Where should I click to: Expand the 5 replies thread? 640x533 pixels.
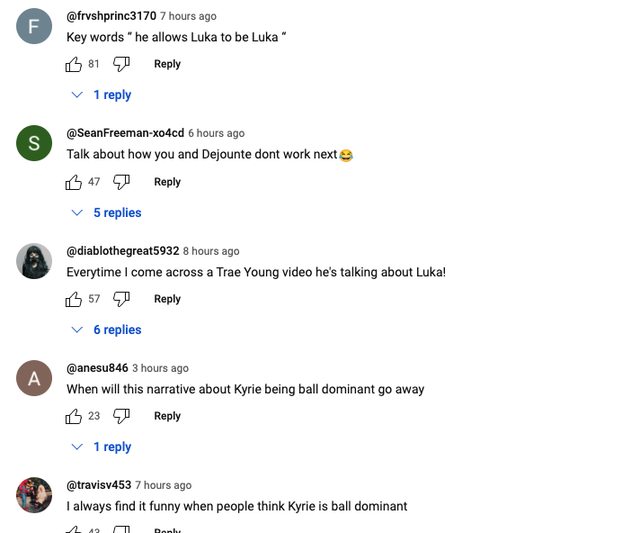click(x=106, y=213)
